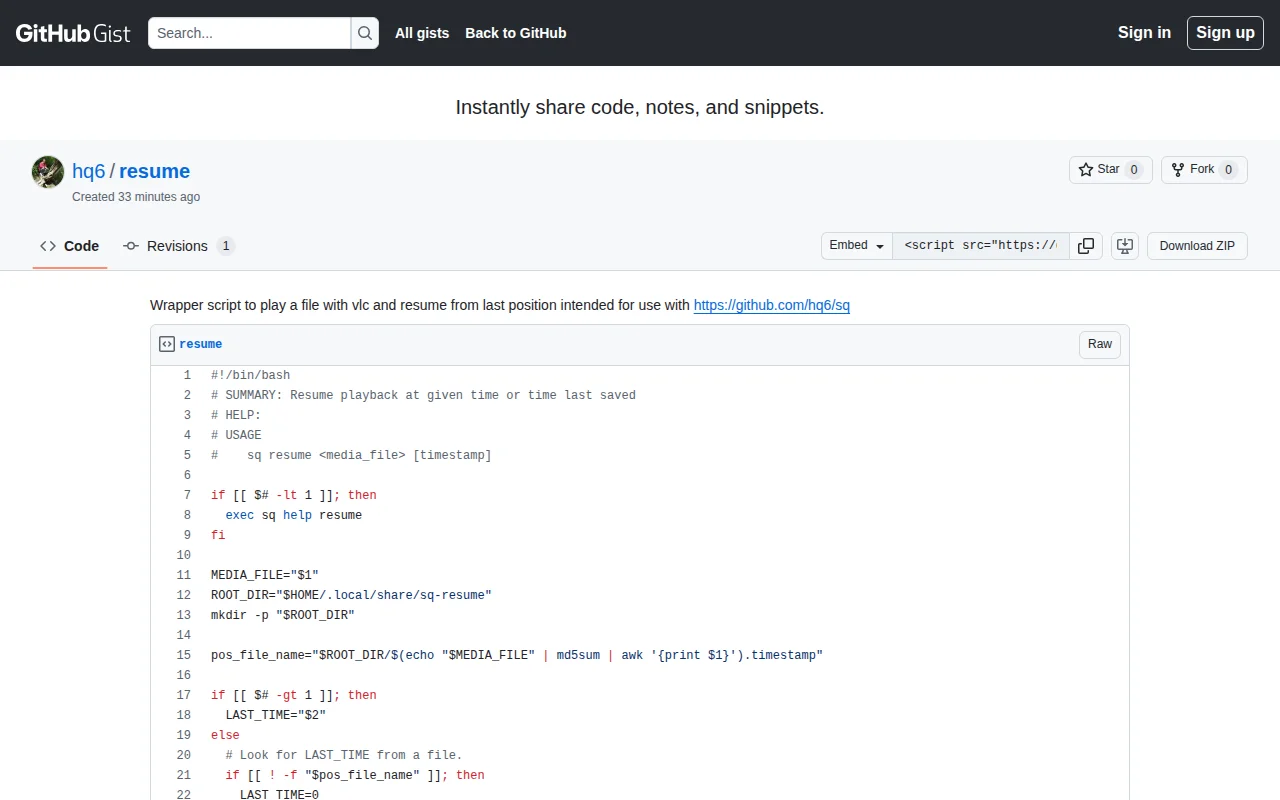
Task: Select the embed script URL field
Action: coord(981,246)
